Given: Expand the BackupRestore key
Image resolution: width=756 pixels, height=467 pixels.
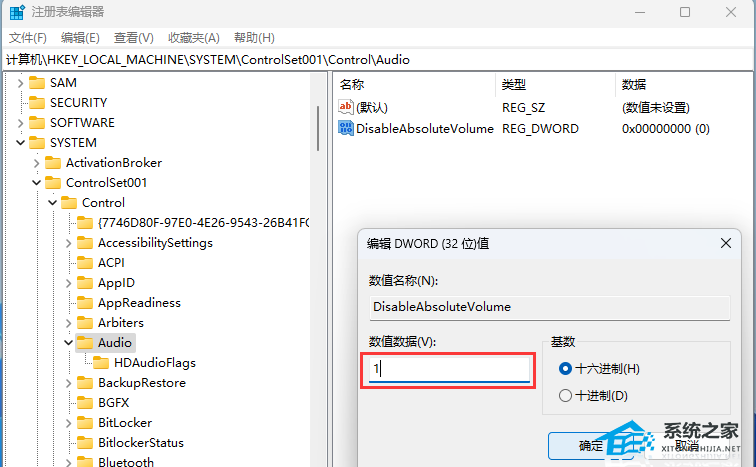Looking at the screenshot, I should pos(68,383).
